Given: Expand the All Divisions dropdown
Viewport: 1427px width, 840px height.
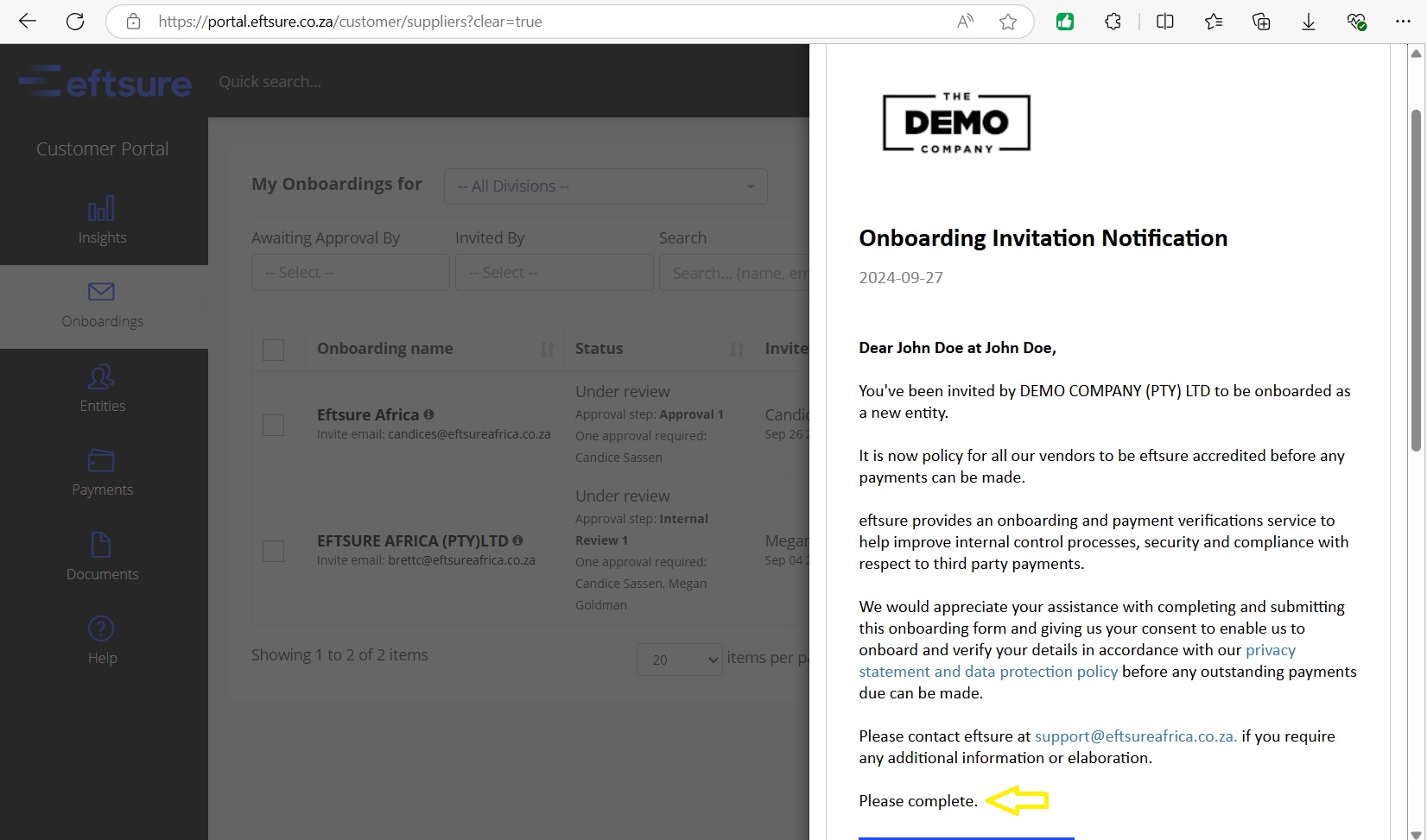Looking at the screenshot, I should click(605, 186).
